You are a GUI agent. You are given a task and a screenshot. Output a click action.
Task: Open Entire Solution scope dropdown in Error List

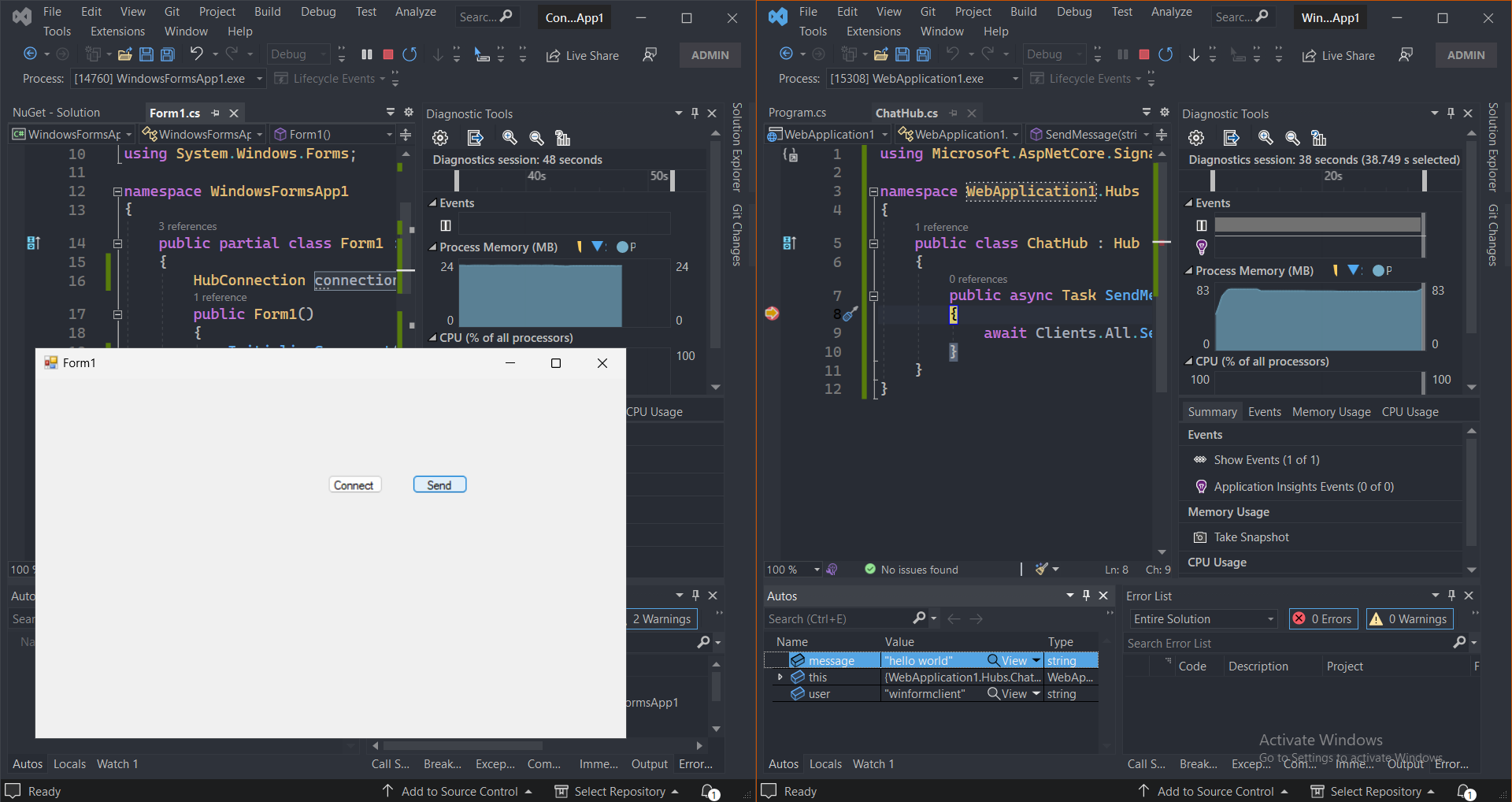pyautogui.click(x=1203, y=619)
